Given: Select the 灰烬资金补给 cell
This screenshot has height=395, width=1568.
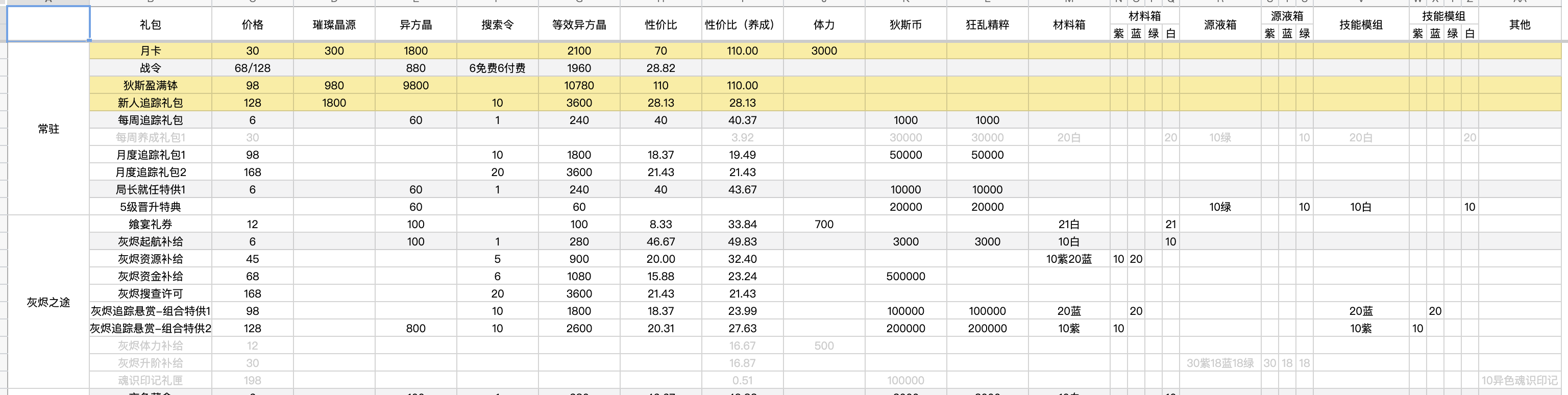Looking at the screenshot, I should coord(151,276).
